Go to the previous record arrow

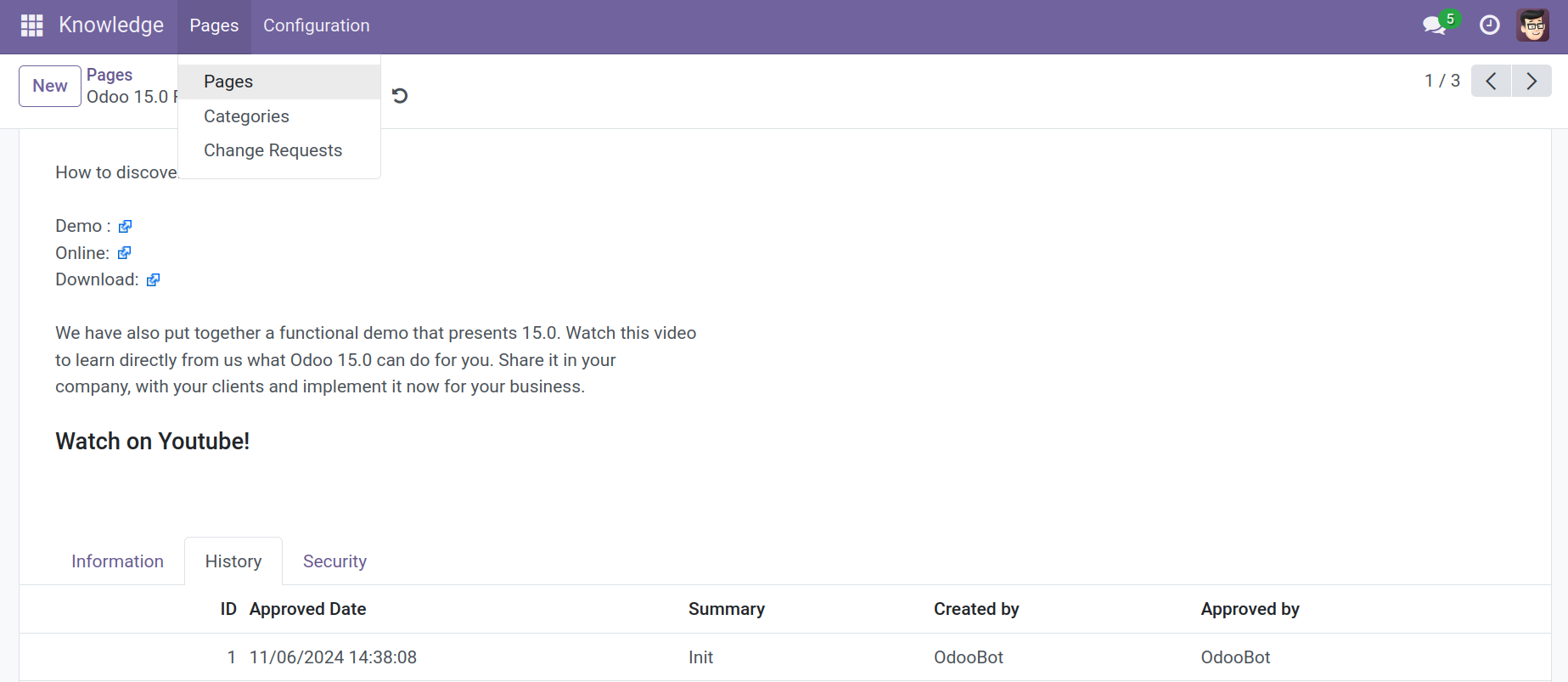(x=1491, y=81)
